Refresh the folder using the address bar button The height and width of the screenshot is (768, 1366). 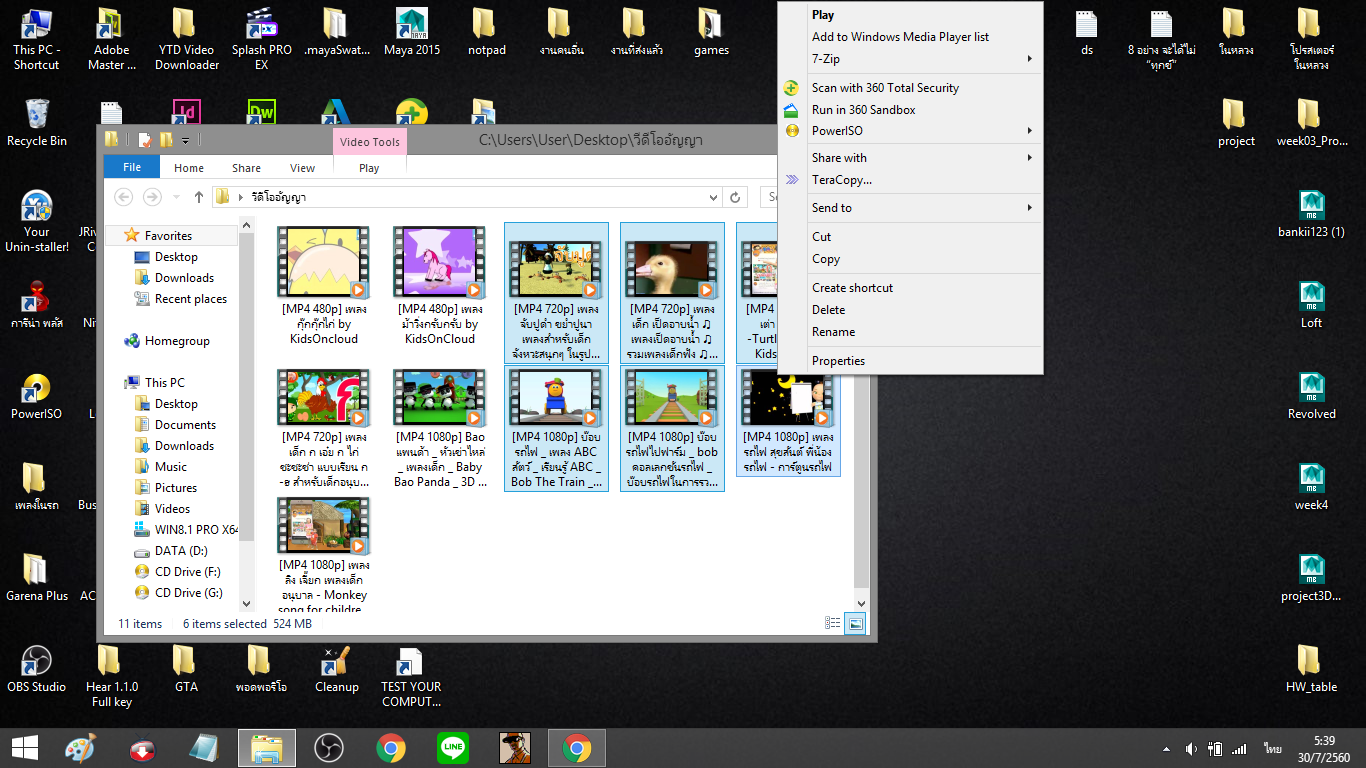pyautogui.click(x=735, y=197)
